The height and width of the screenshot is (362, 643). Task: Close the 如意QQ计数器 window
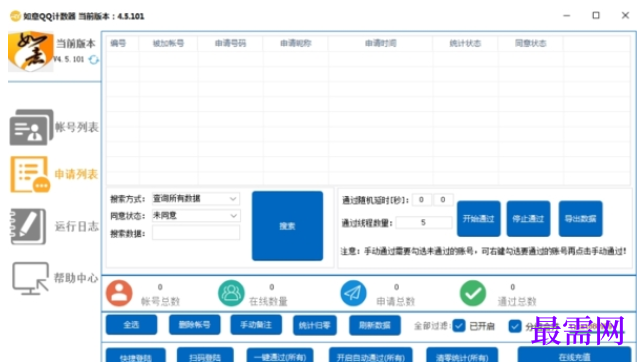click(625, 16)
